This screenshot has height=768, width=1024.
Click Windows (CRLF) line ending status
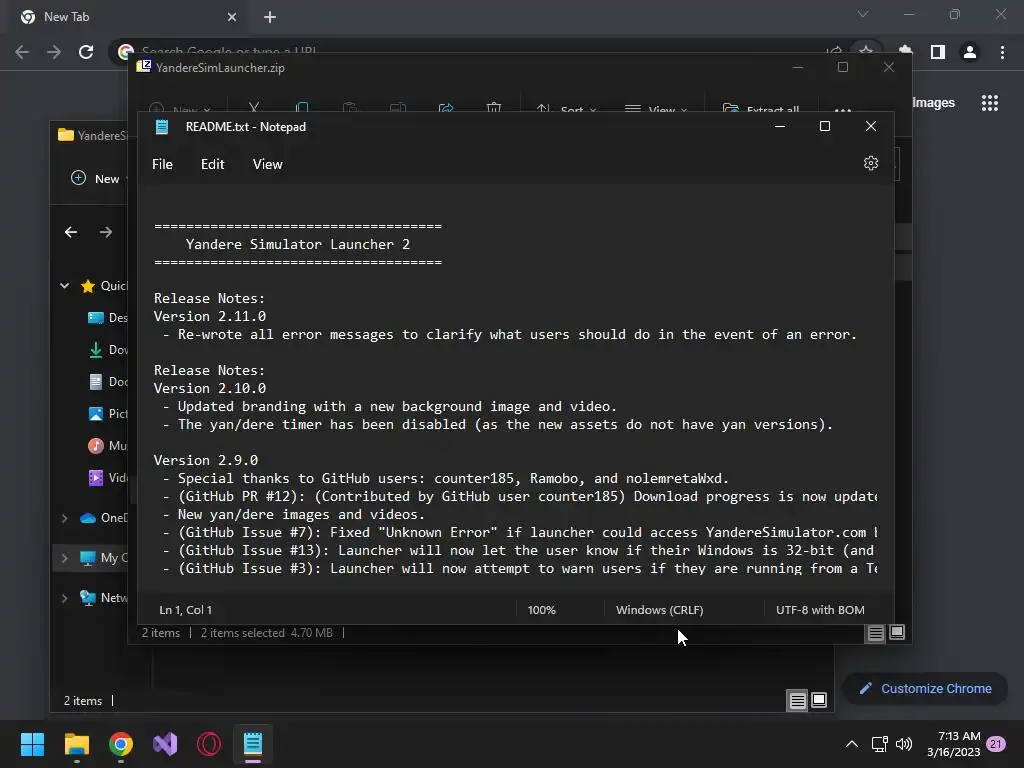pyautogui.click(x=660, y=610)
